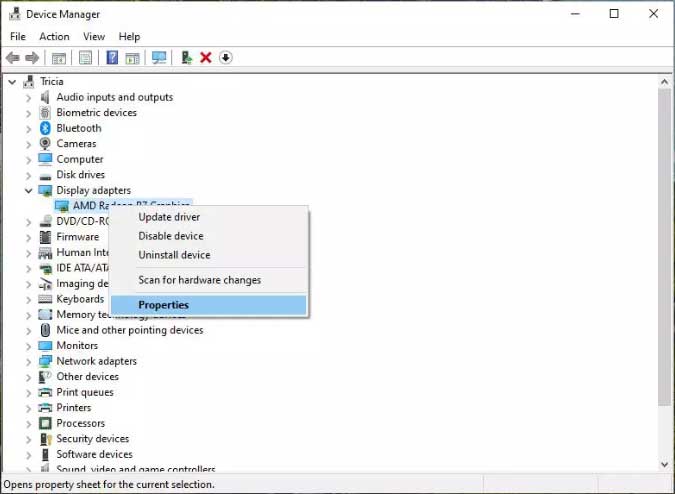The image size is (675, 494).
Task: Select the Display adapters icon
Action: point(45,191)
